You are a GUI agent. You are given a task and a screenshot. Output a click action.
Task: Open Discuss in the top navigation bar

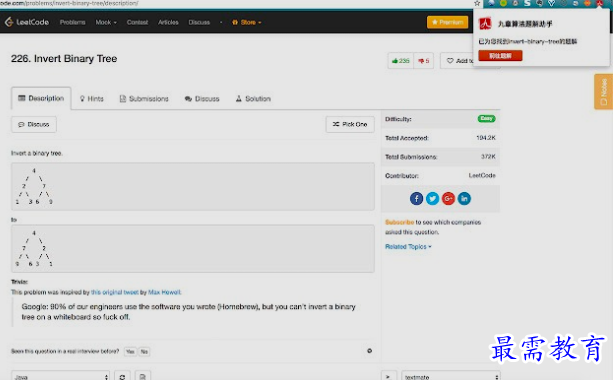point(199,22)
